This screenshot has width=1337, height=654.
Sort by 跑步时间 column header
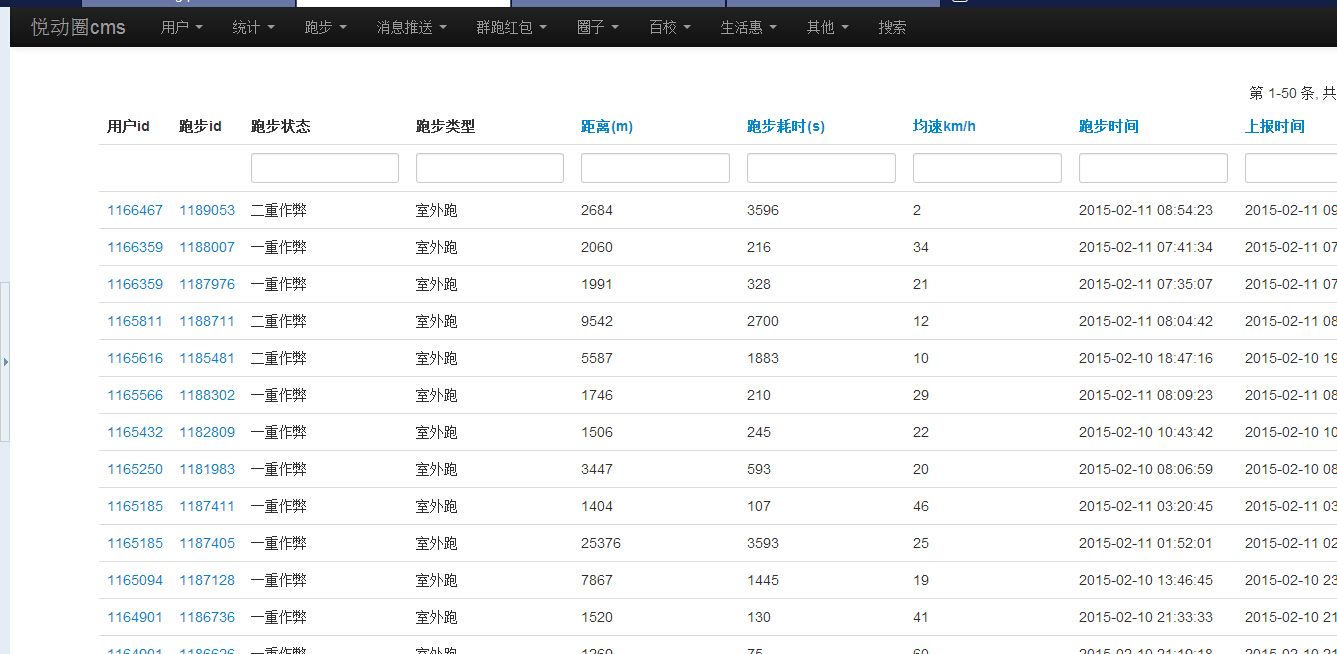[x=1108, y=126]
